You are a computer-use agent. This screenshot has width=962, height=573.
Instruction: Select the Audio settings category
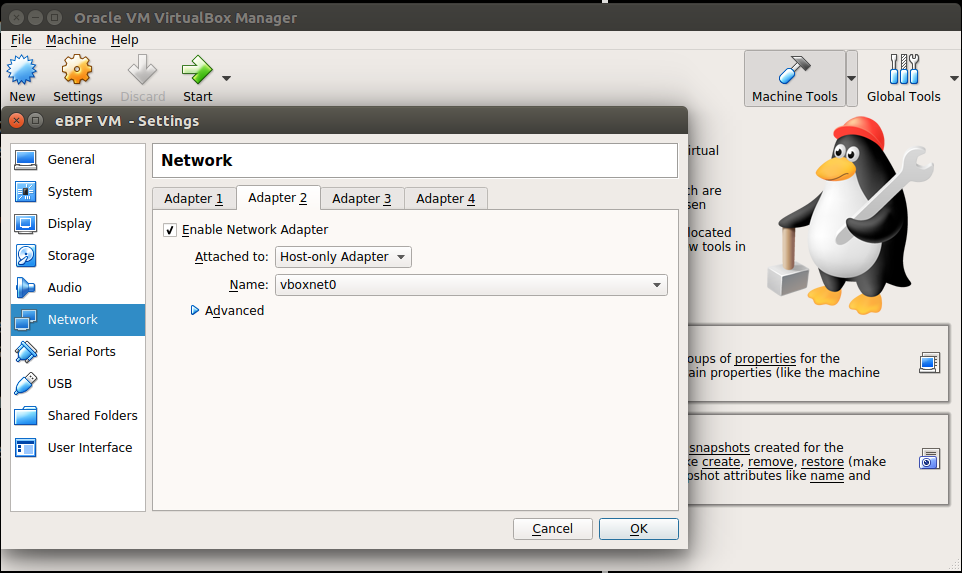[x=78, y=287]
